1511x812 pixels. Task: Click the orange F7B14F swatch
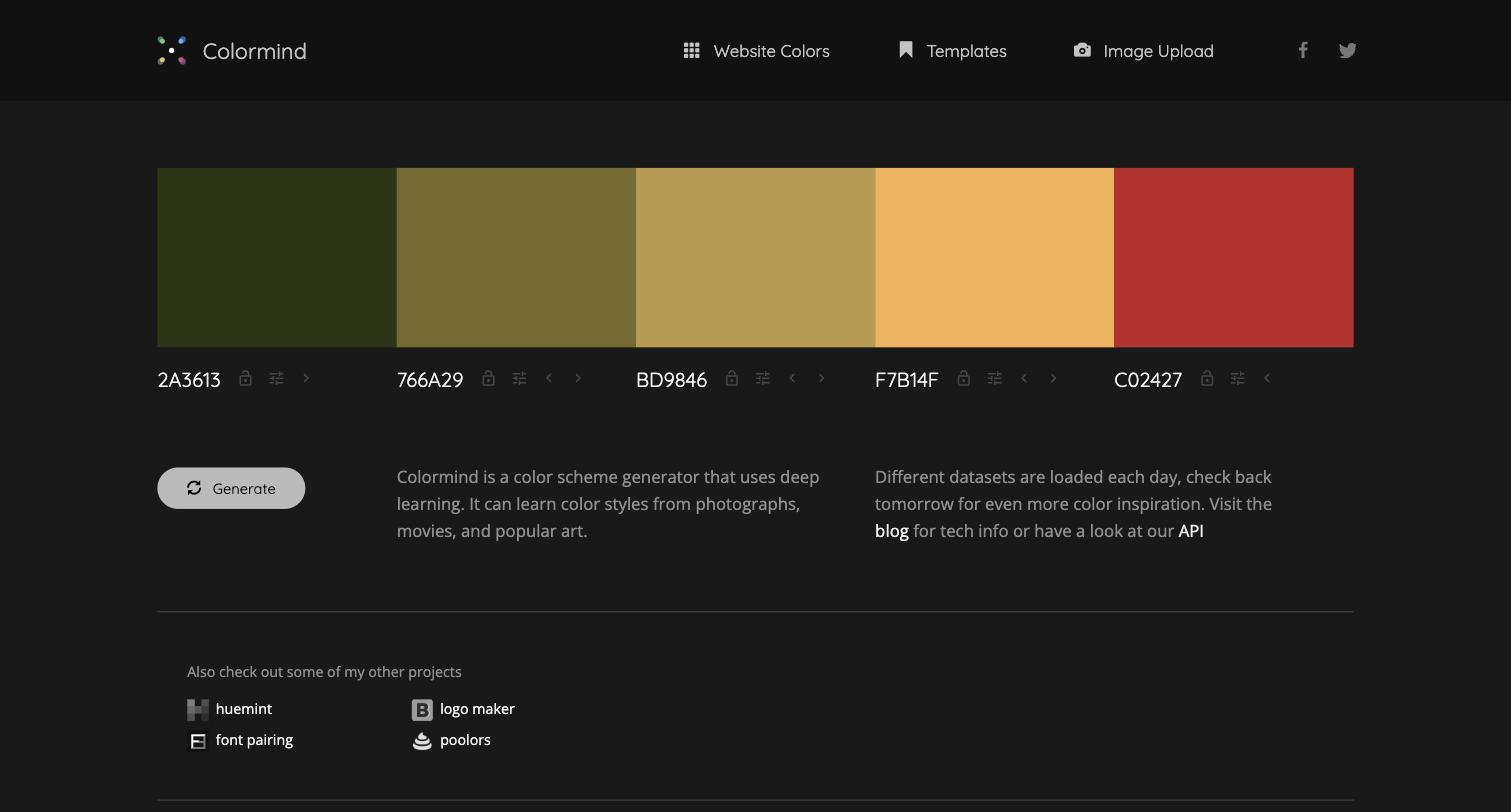tap(994, 258)
